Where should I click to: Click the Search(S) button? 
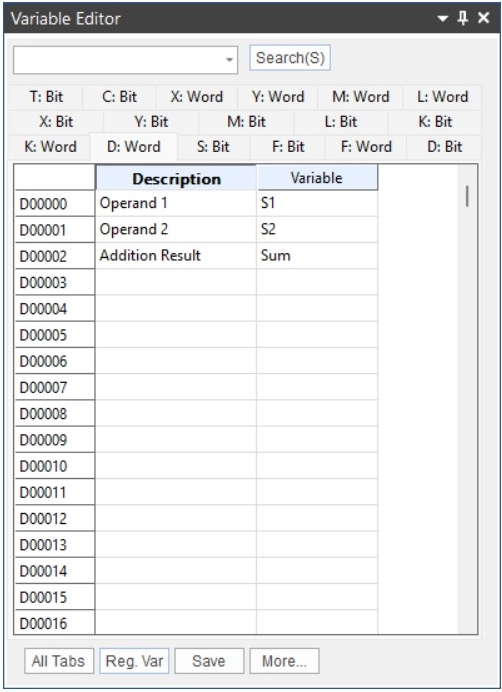290,58
